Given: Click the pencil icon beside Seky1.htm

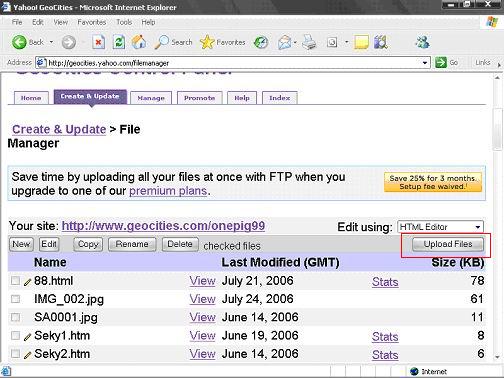Looking at the screenshot, I should 28,337.
